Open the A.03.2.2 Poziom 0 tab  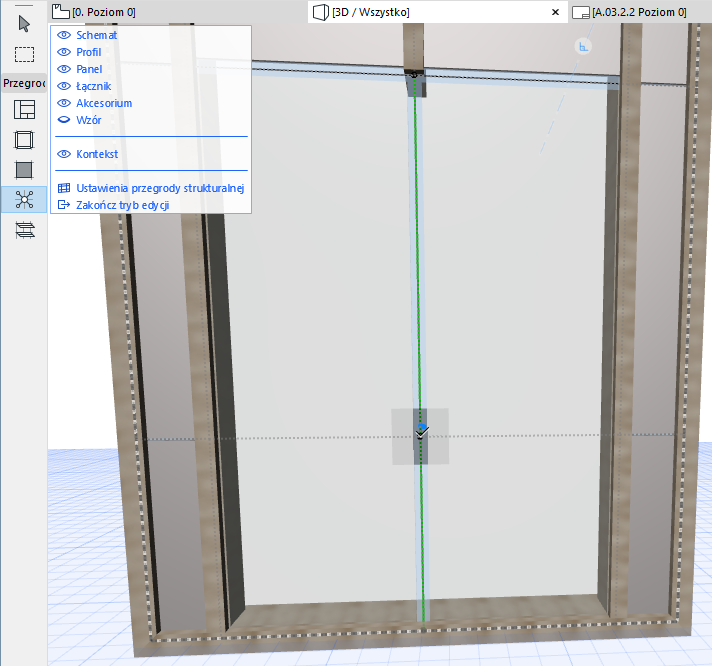[x=639, y=12]
